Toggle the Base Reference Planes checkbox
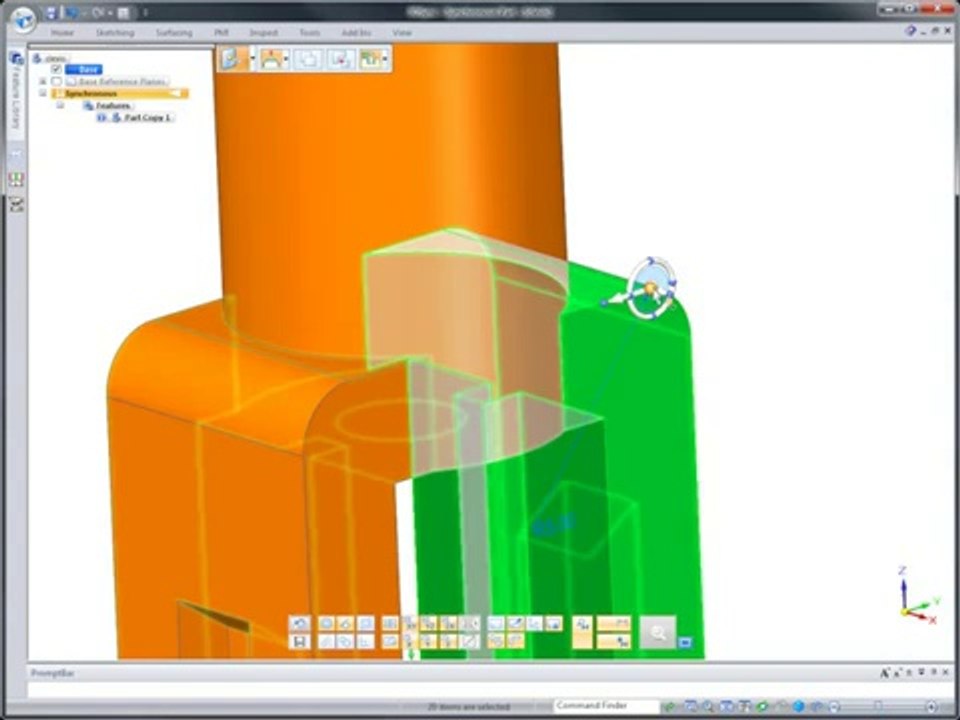 (x=56, y=81)
